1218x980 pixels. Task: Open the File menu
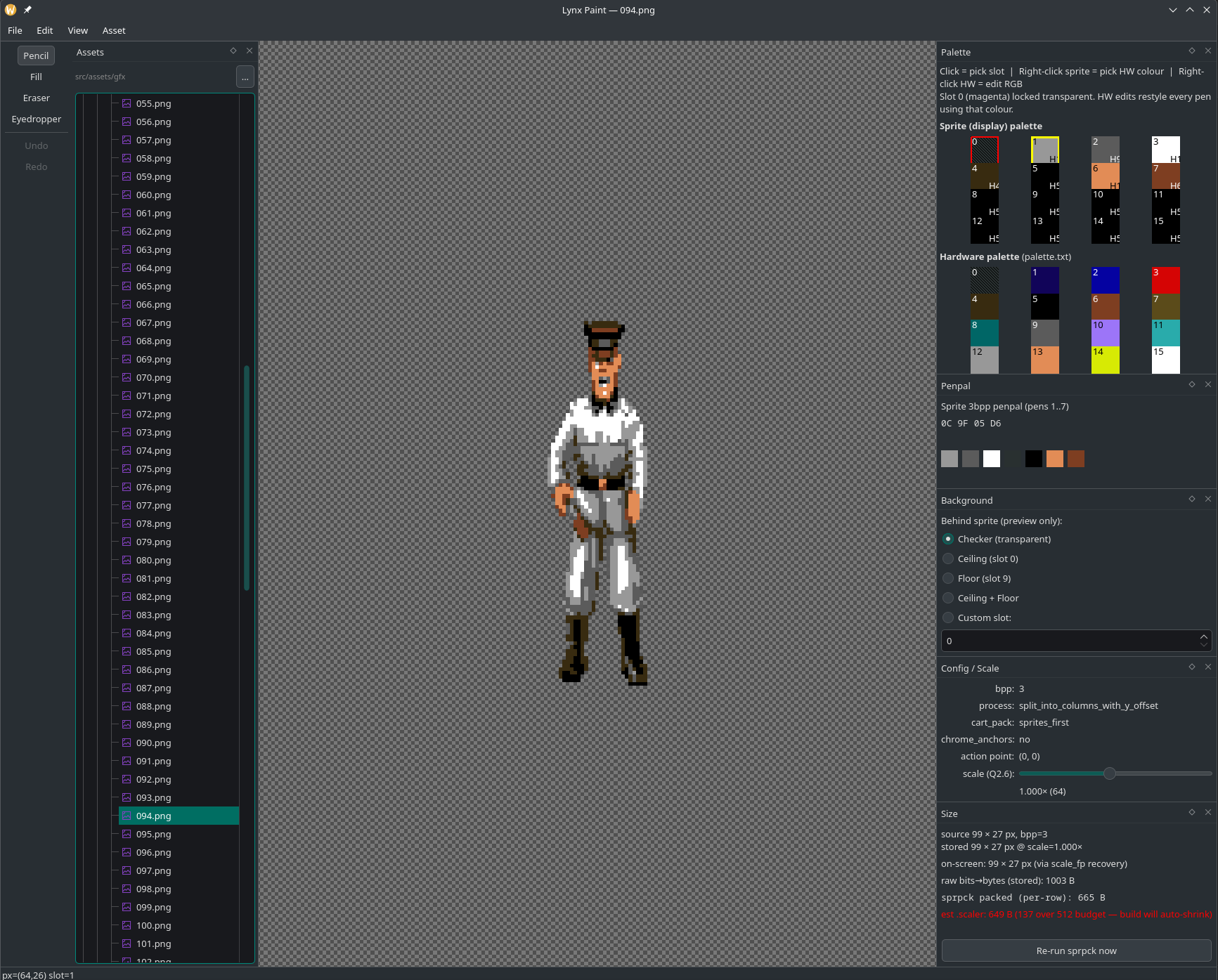click(x=15, y=30)
